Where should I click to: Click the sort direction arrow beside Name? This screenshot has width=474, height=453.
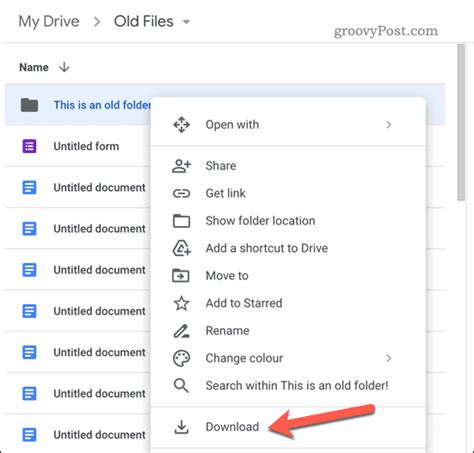coord(64,67)
